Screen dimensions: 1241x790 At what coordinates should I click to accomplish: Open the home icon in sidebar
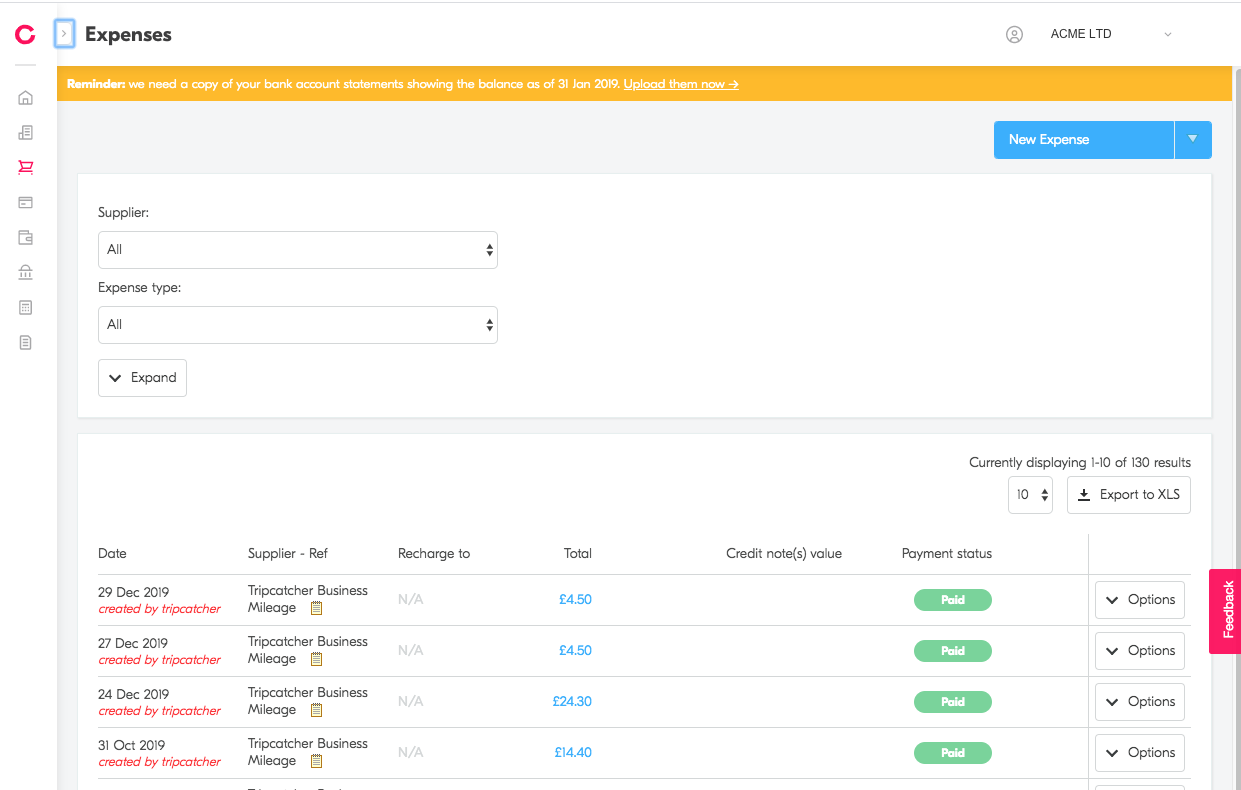tap(26, 98)
